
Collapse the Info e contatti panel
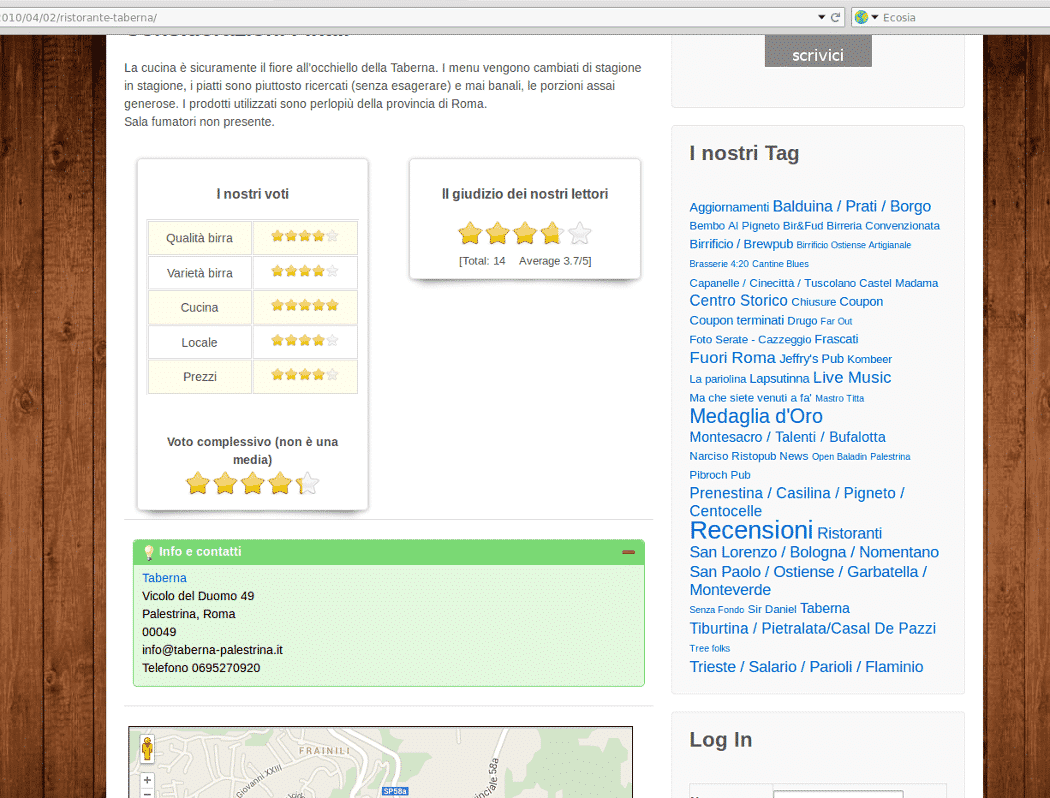(x=629, y=551)
